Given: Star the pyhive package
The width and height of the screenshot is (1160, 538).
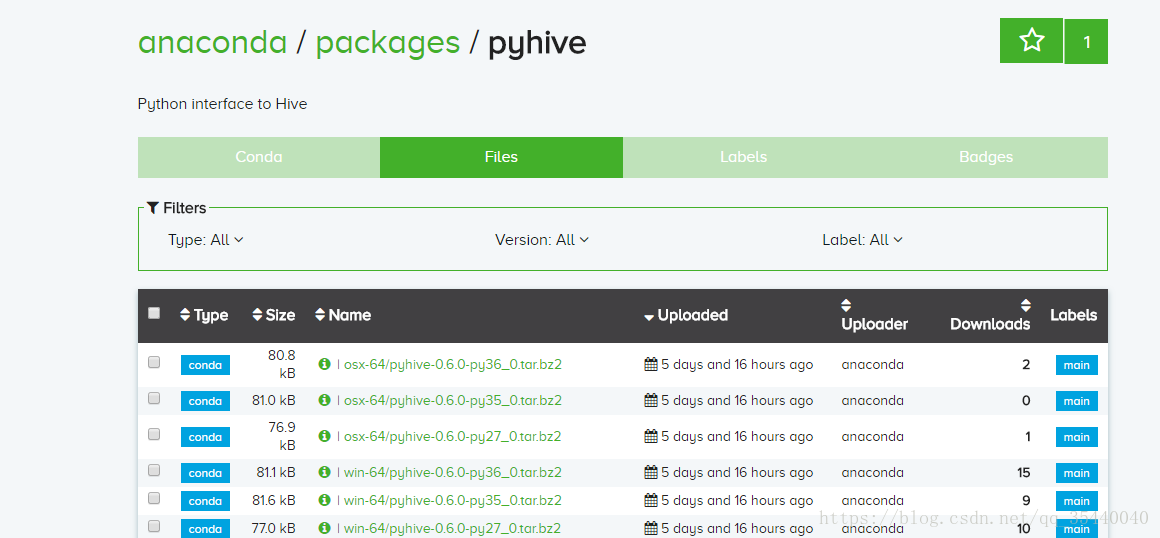Looking at the screenshot, I should (1031, 41).
